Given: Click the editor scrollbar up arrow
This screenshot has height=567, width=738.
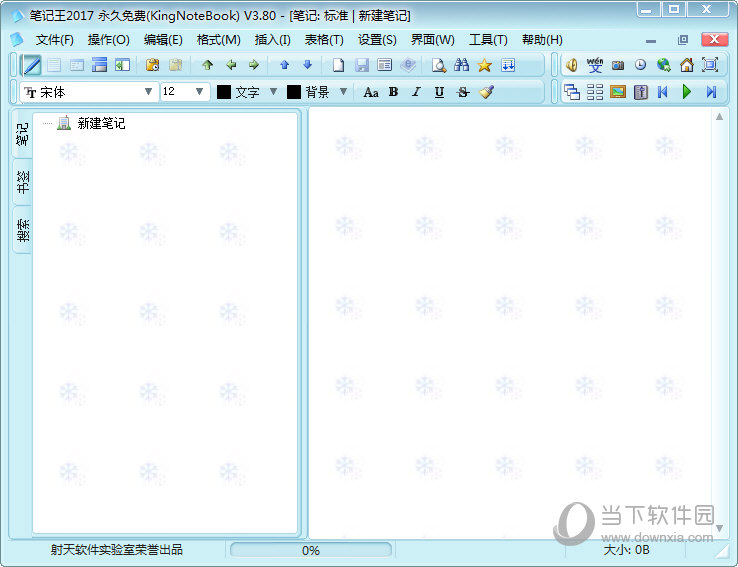Looking at the screenshot, I should point(720,116).
